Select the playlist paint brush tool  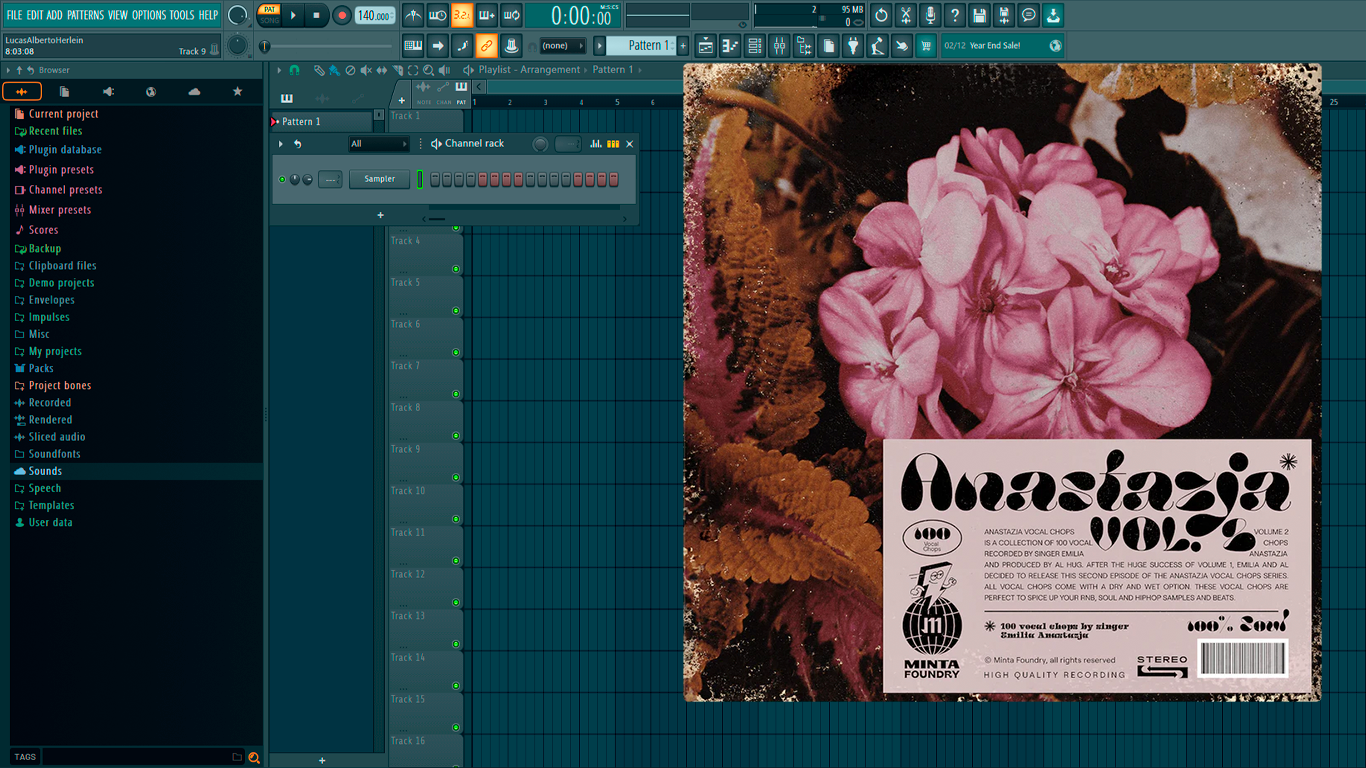point(333,70)
